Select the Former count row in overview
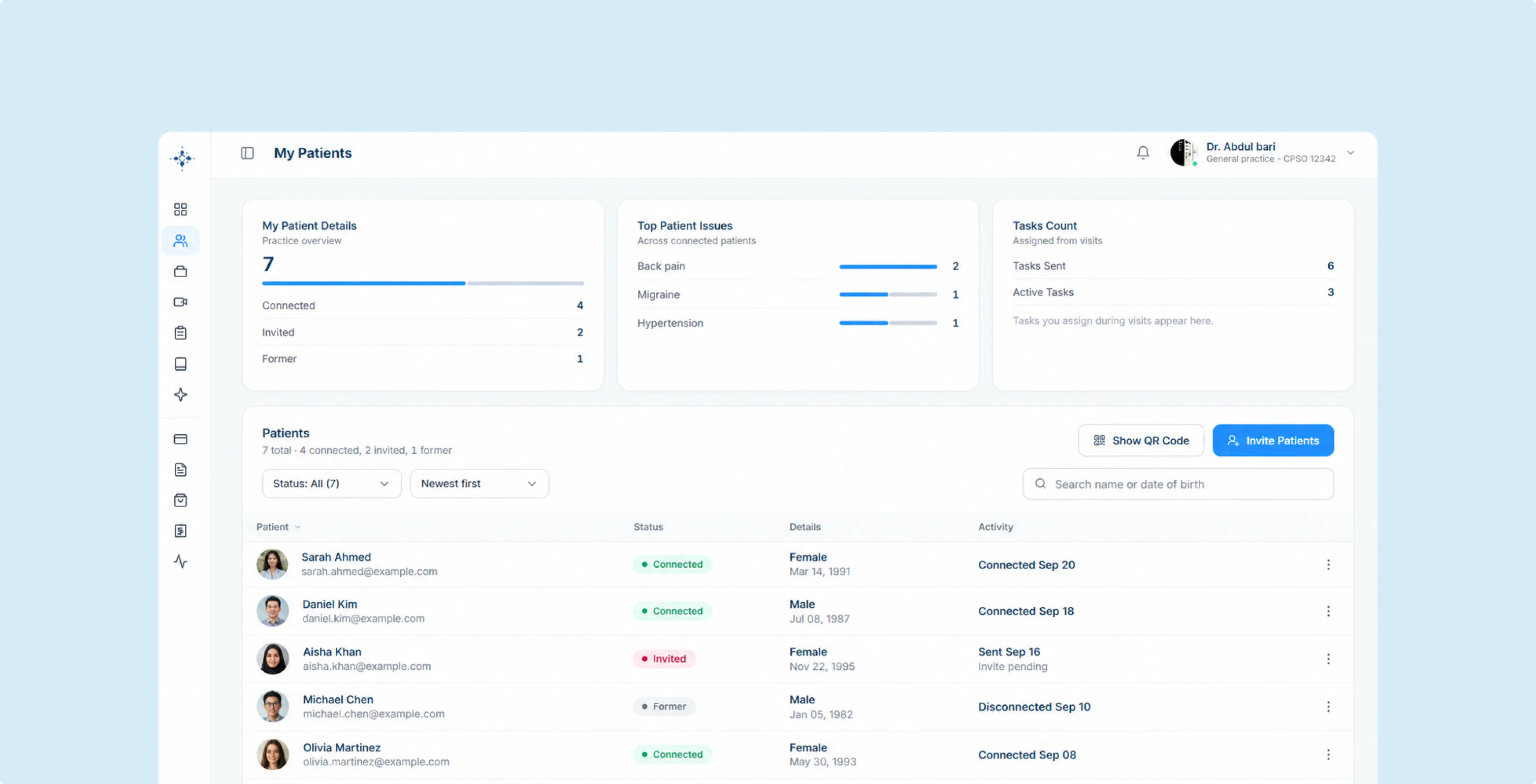 pos(422,359)
